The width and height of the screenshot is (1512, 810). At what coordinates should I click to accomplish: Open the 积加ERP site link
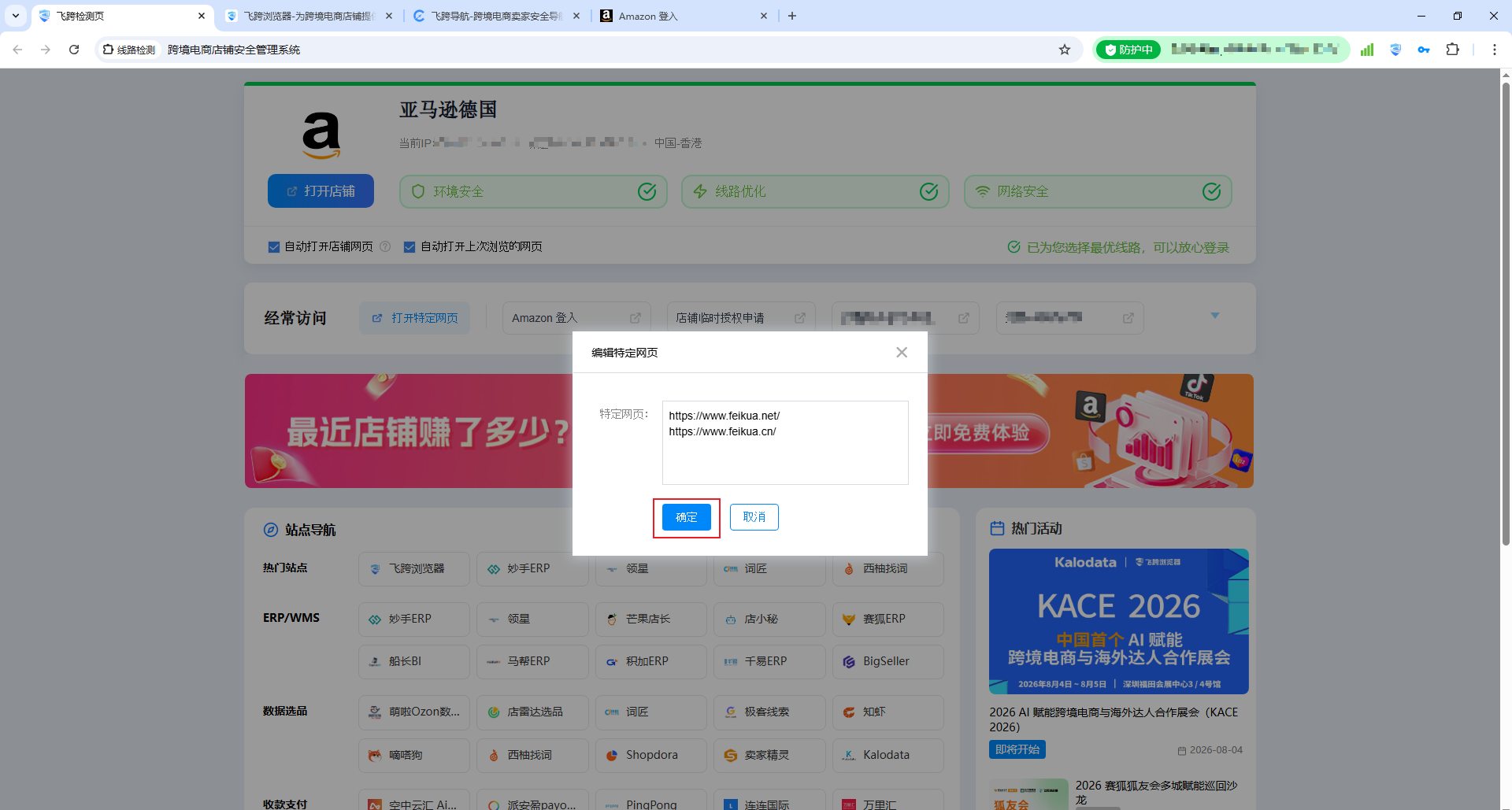pos(651,661)
